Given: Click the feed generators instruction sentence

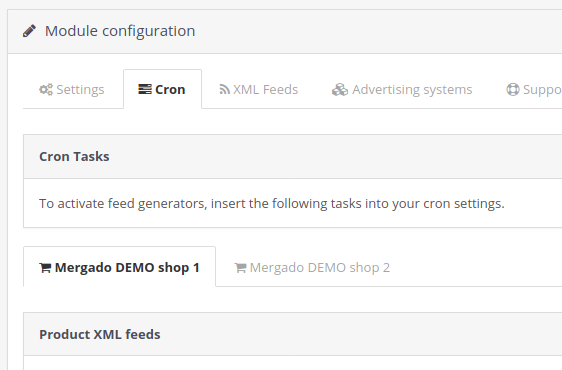Looking at the screenshot, I should 271,204.
